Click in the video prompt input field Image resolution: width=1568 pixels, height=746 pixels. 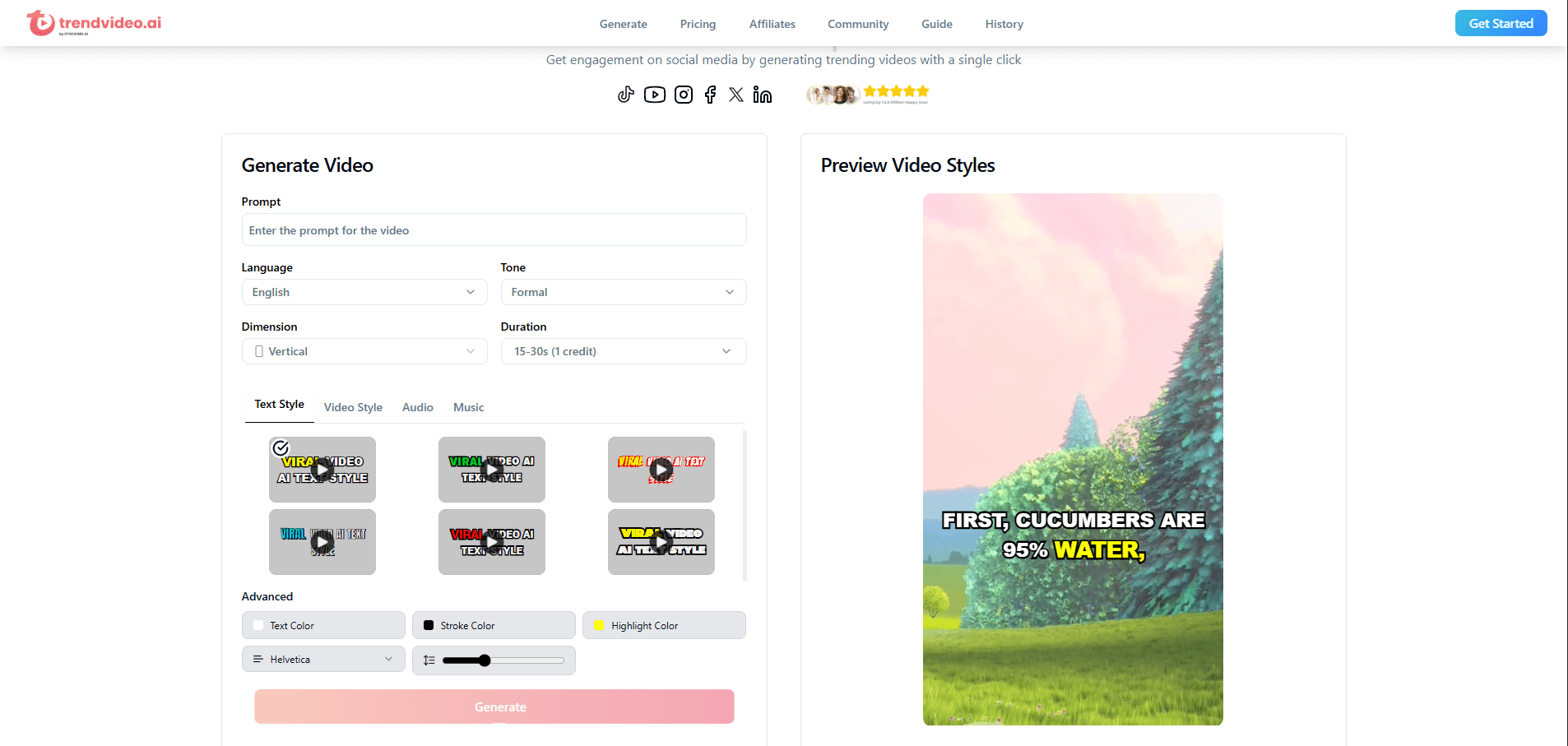(494, 230)
